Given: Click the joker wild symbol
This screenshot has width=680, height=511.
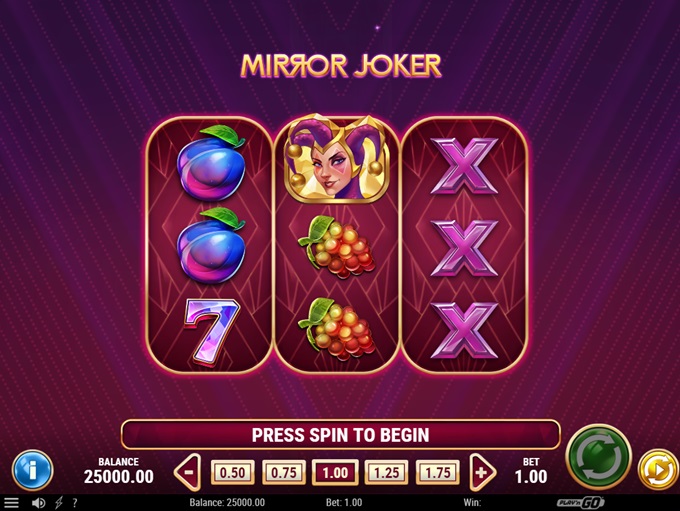Looking at the screenshot, I should pyautogui.click(x=337, y=159).
